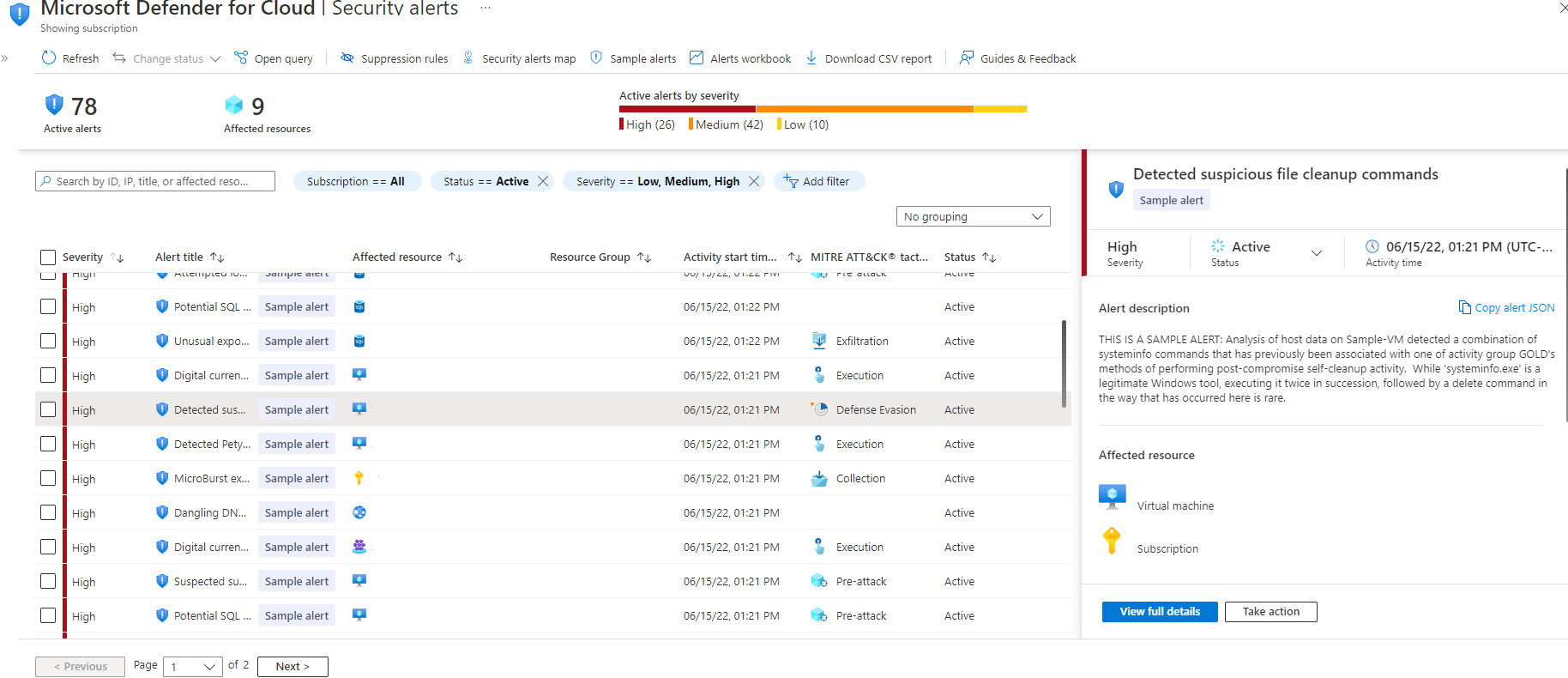This screenshot has width=1568, height=678.
Task: Toggle the select-all alerts checkbox
Action: coord(48,257)
